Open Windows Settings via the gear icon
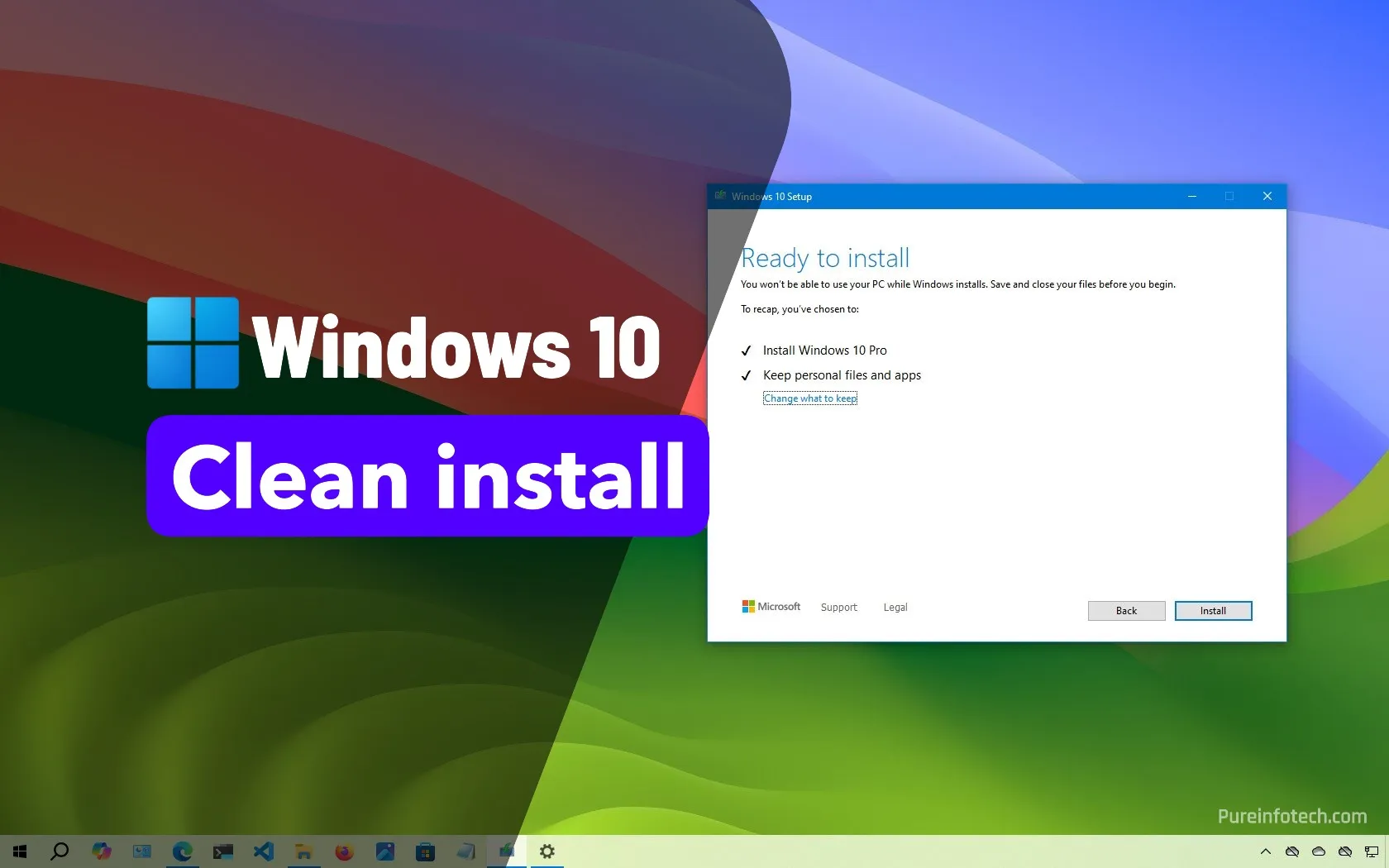The image size is (1389, 868). coord(547,851)
